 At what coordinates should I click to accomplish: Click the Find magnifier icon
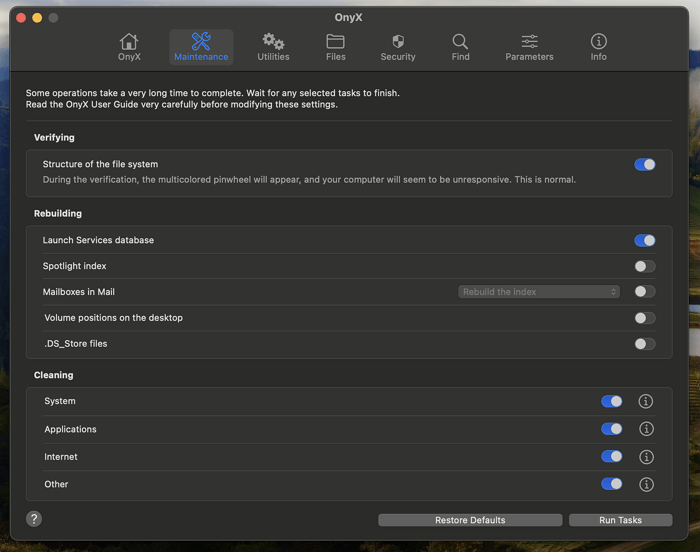(460, 42)
